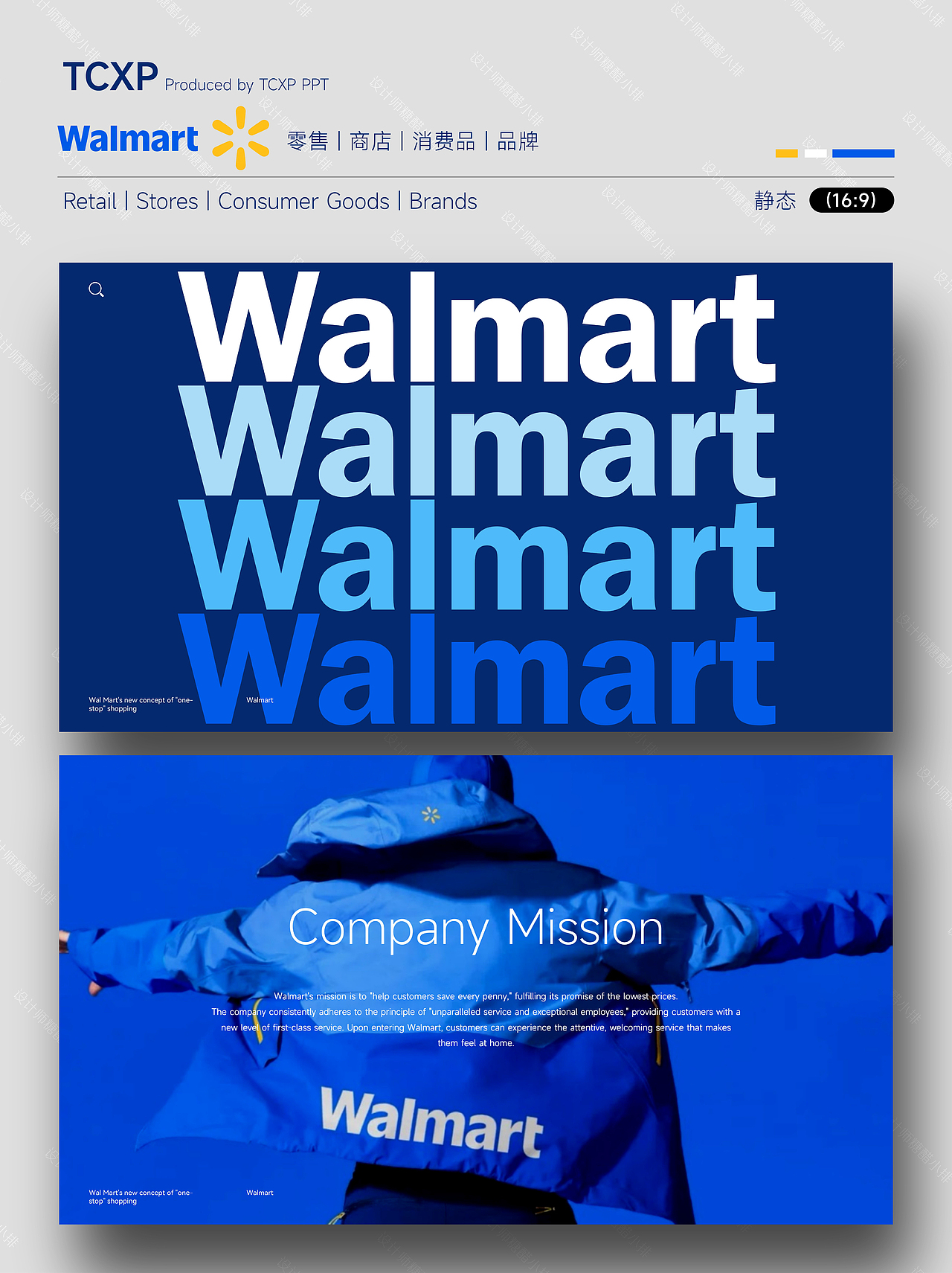Select the Retail category label
Viewport: 952px width, 1273px height.
tap(90, 202)
